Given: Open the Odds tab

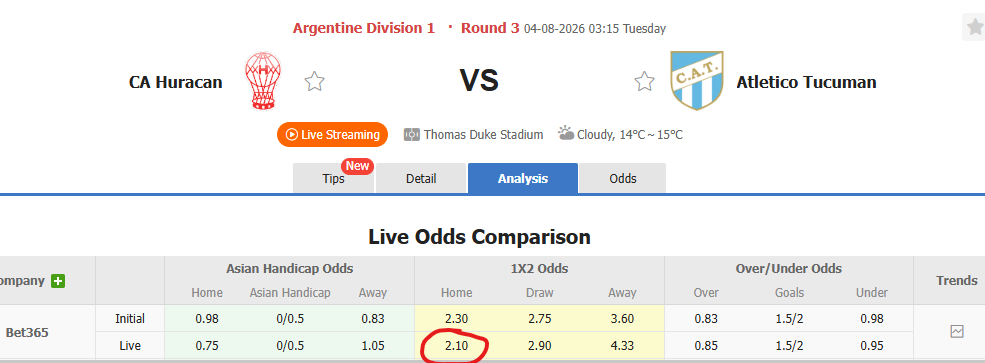Looking at the screenshot, I should [x=623, y=178].
